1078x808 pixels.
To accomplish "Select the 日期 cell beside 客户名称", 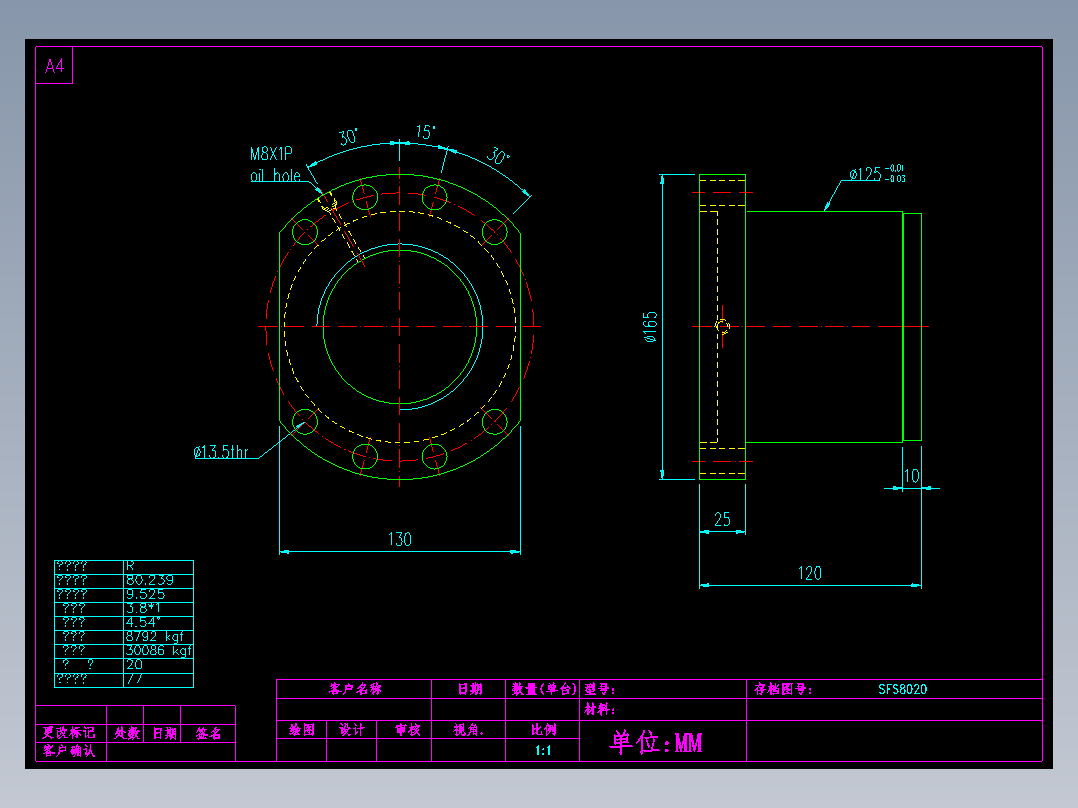I will pos(470,689).
